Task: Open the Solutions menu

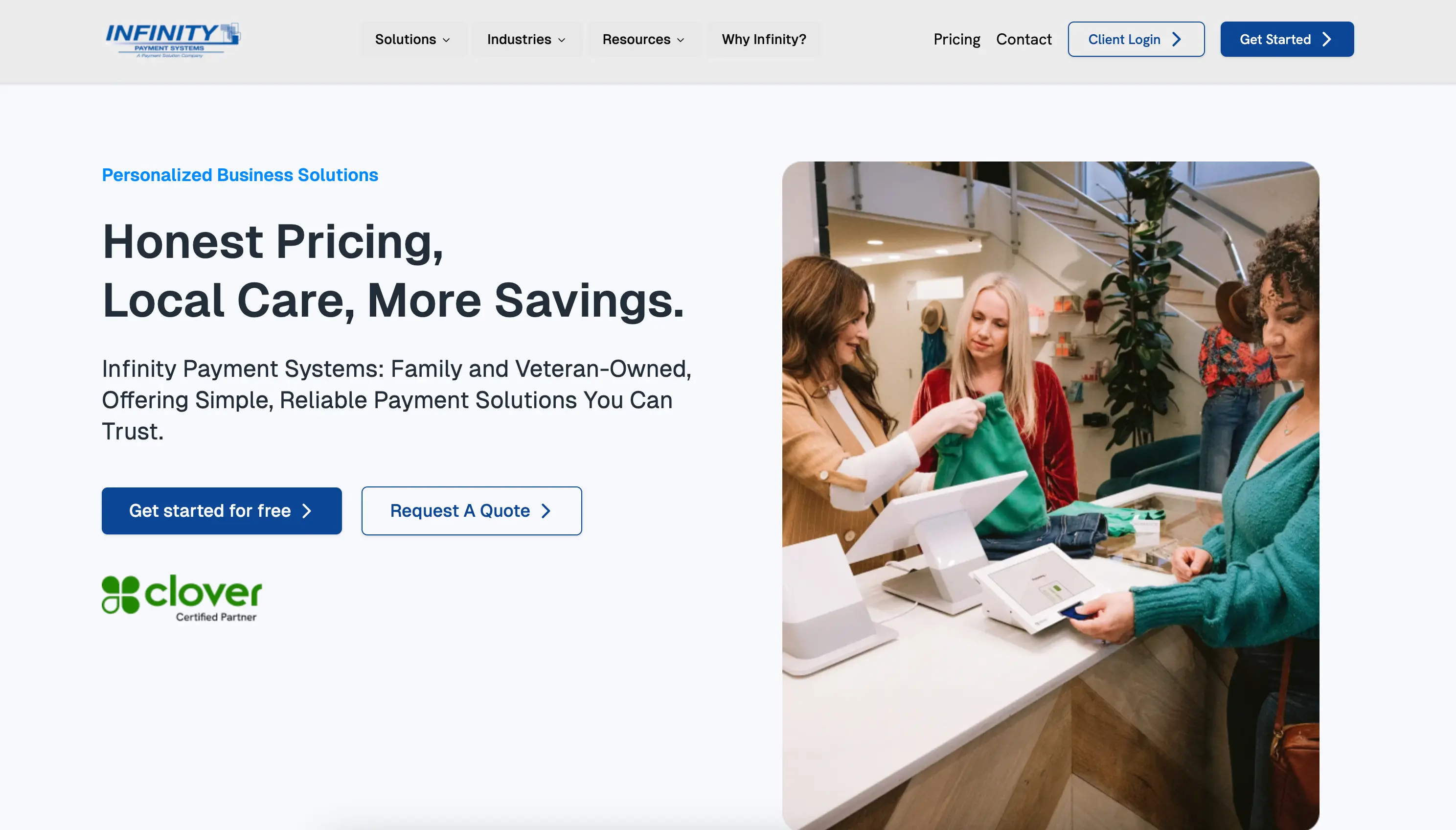Action: (412, 39)
